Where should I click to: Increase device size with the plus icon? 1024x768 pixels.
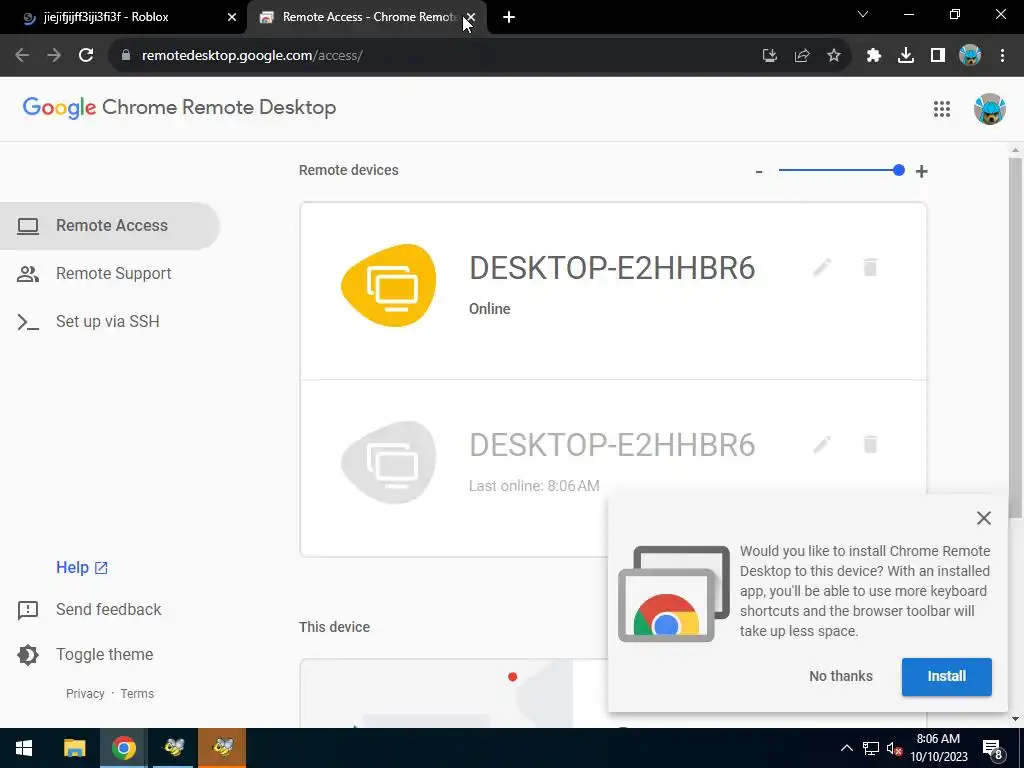[x=921, y=172]
